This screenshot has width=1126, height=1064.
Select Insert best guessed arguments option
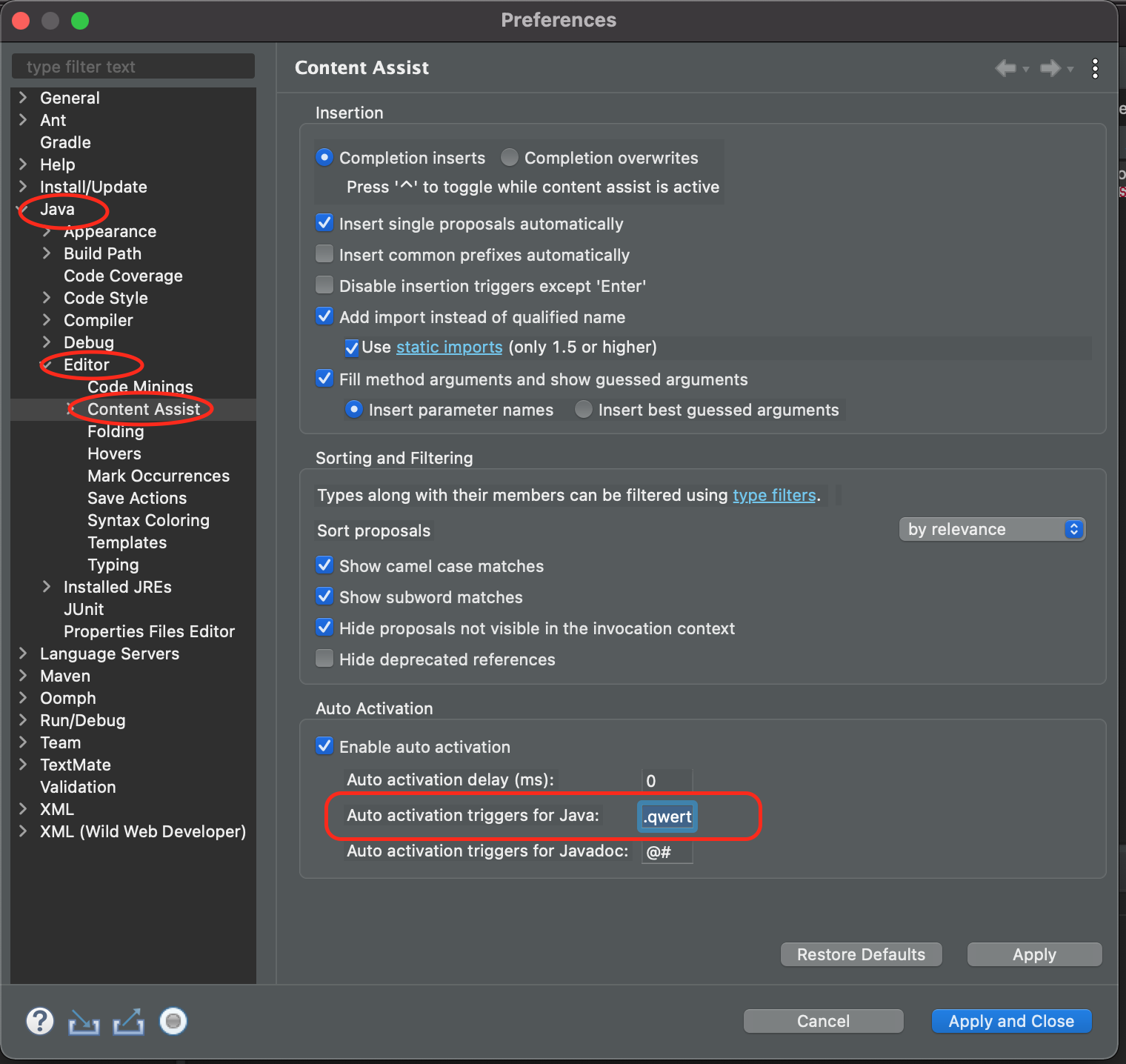(584, 409)
